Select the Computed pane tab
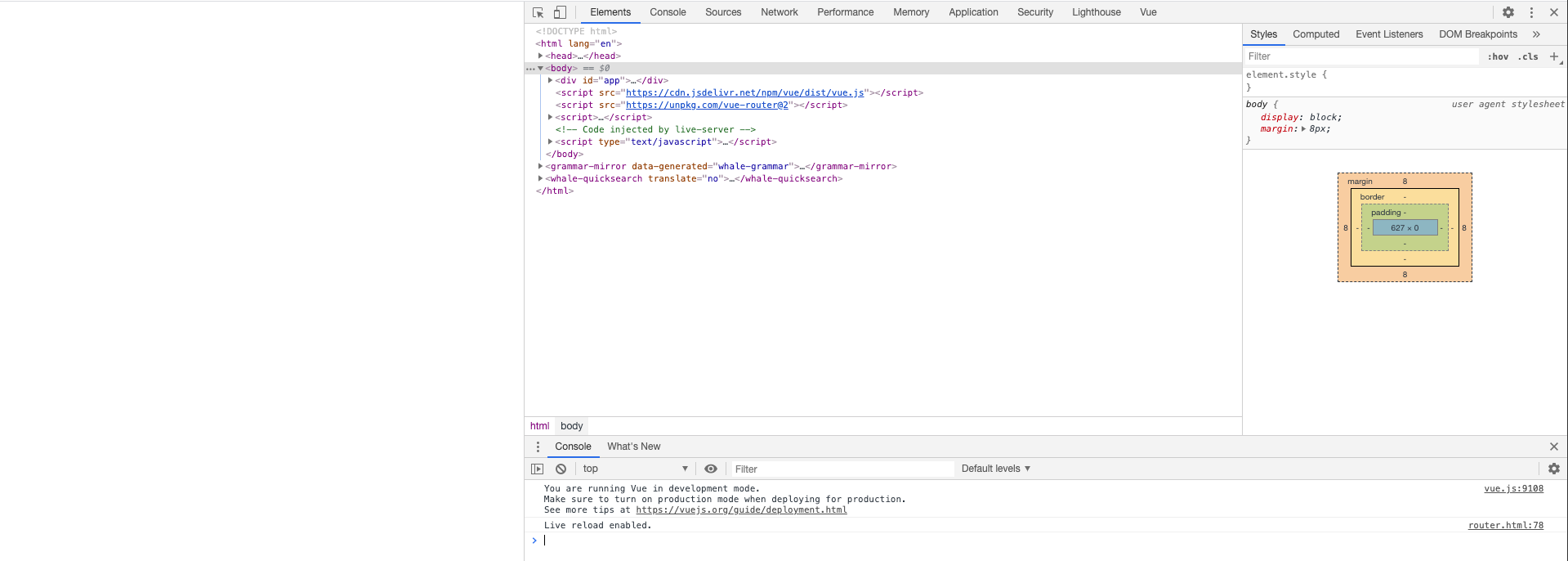The height and width of the screenshot is (561, 1568). 1316,34
